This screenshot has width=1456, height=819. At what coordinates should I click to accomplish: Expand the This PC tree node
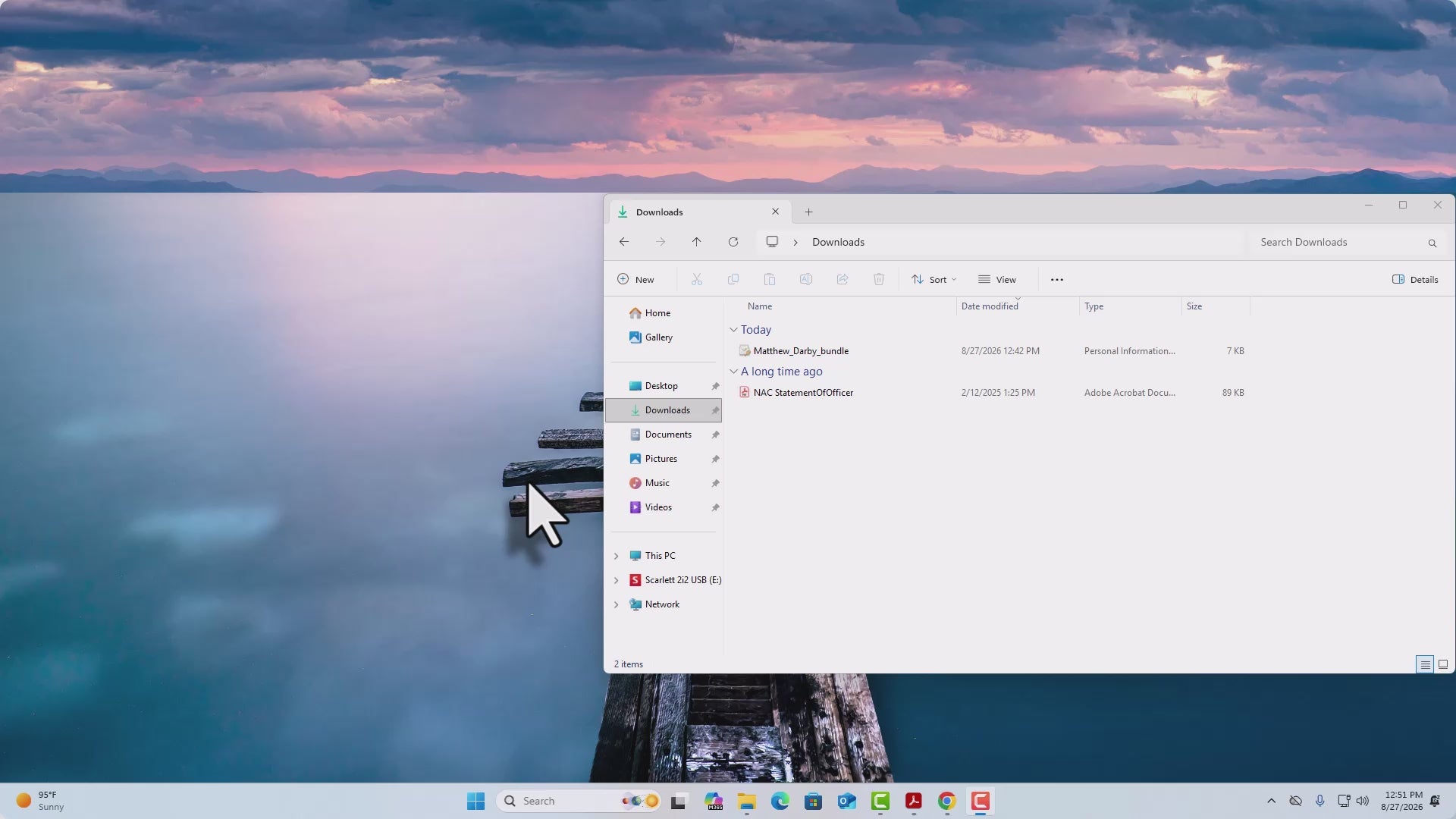pos(617,556)
